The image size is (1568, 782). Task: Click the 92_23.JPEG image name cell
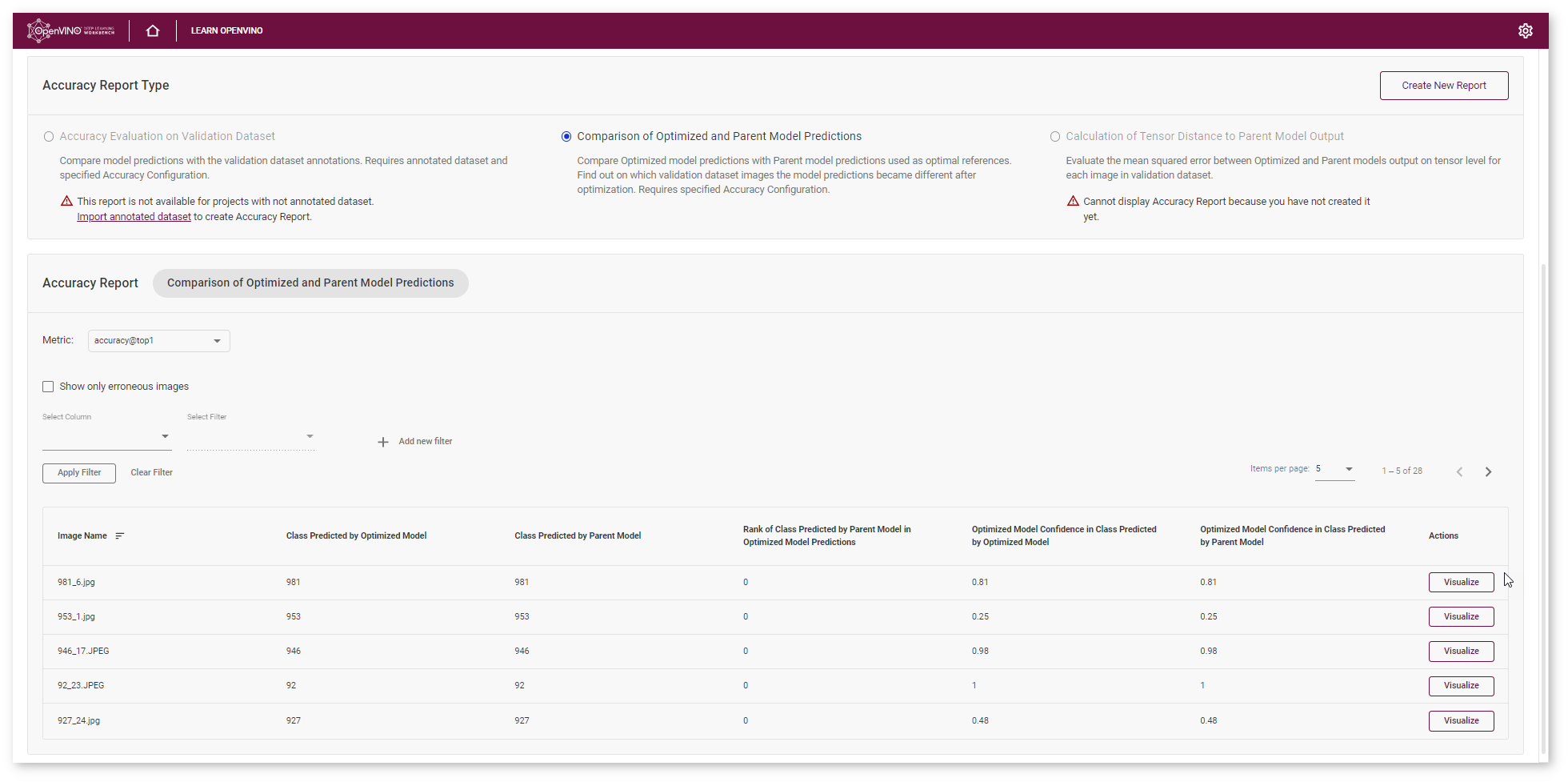point(81,686)
